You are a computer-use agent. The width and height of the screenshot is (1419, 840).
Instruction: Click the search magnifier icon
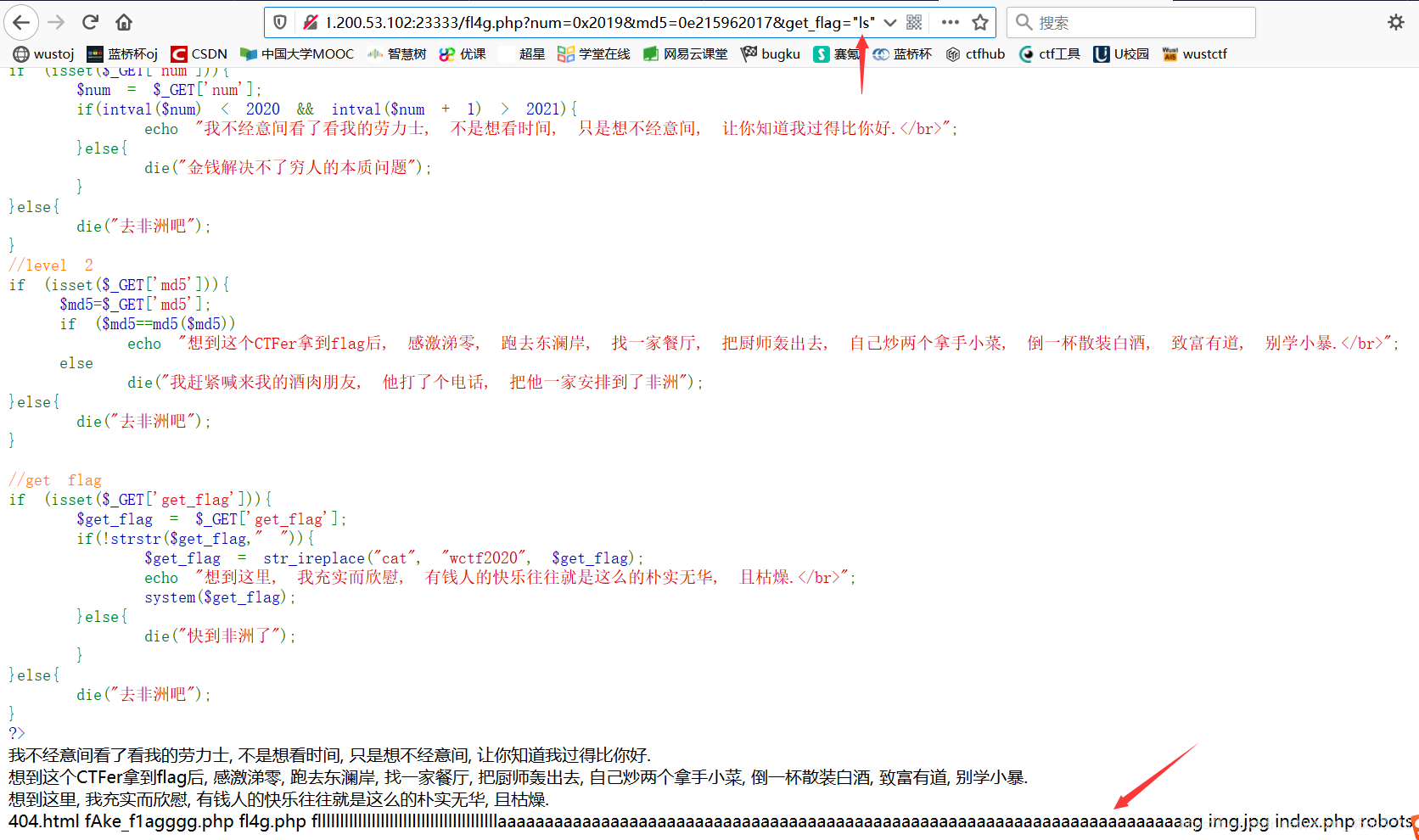[x=1024, y=22]
